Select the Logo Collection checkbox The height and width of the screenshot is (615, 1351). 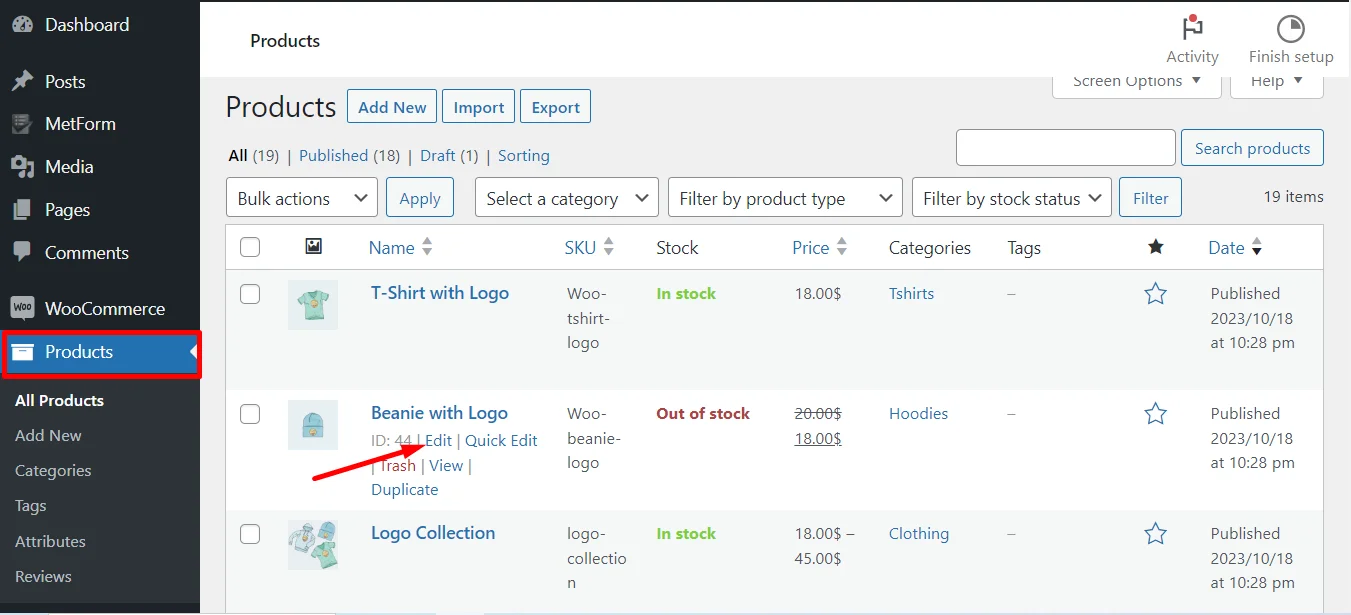point(250,533)
